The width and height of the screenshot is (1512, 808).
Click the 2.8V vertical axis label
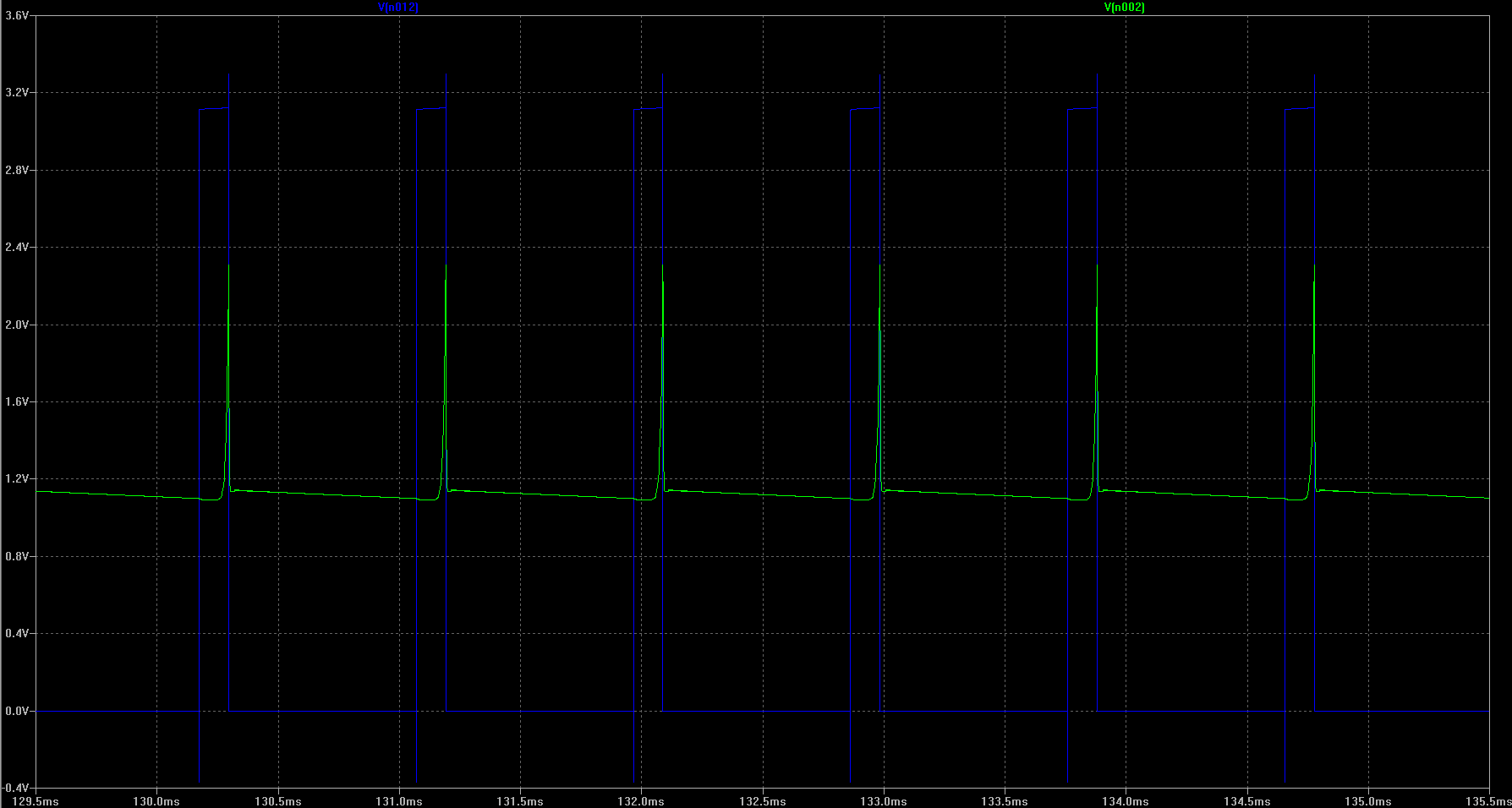pos(17,170)
